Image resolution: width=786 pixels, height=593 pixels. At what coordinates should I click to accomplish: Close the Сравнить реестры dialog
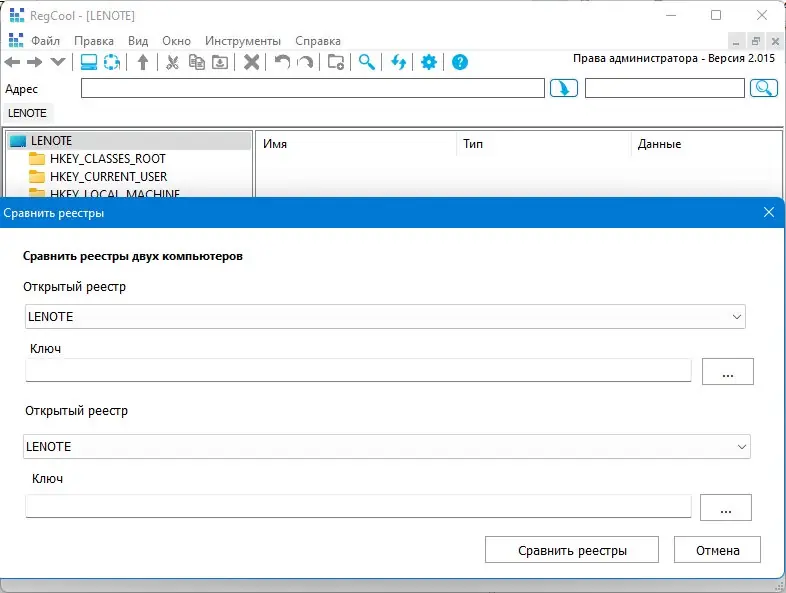(x=768, y=213)
